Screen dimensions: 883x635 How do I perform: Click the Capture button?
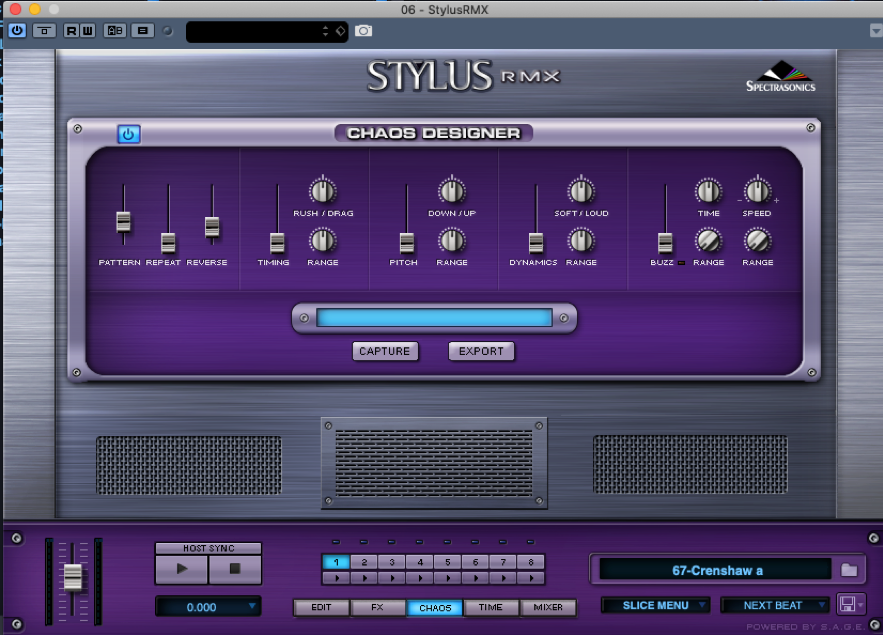point(385,351)
